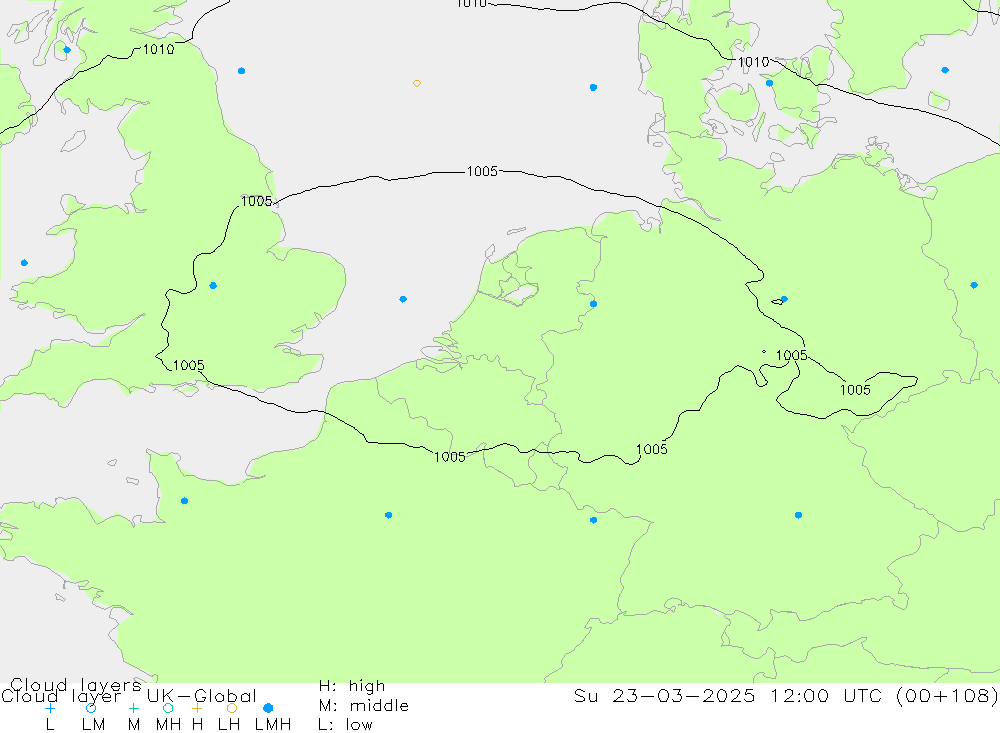
Task: Click the 1005 label on England's south coast
Action: point(189,366)
